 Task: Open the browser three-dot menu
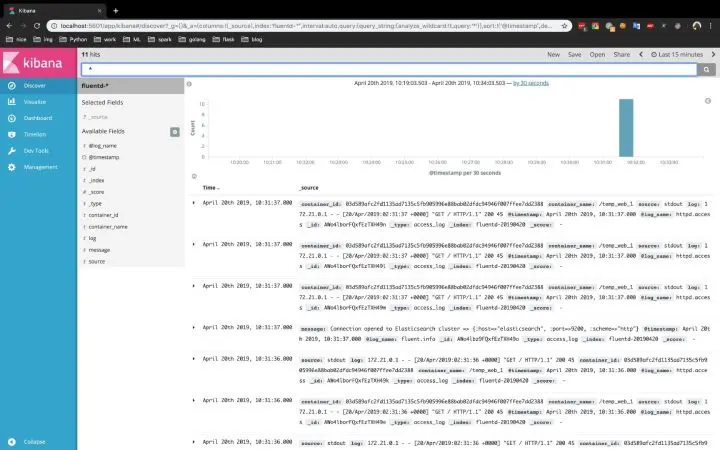pyautogui.click(x=711, y=26)
